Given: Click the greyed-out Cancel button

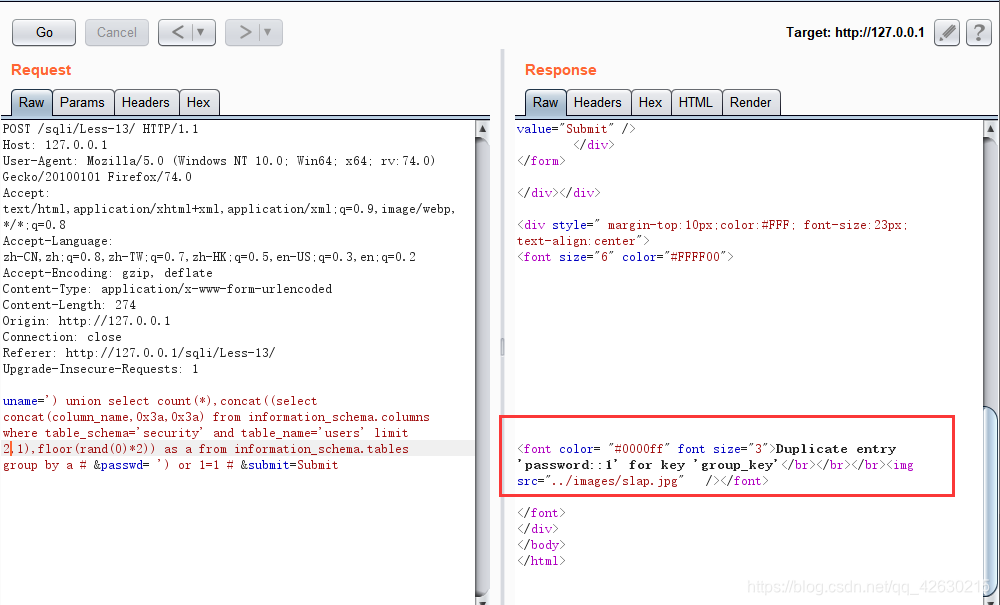Looking at the screenshot, I should [117, 33].
